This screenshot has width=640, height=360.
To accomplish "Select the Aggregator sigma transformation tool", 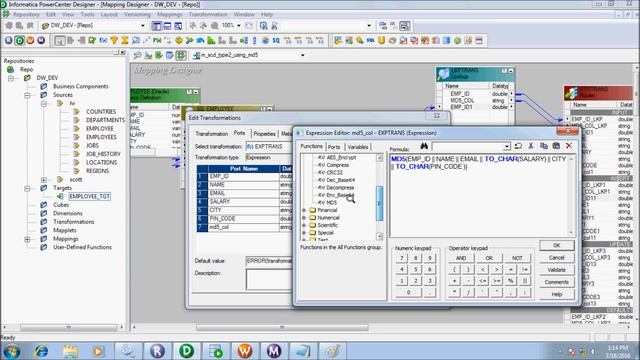I will coord(124,40).
